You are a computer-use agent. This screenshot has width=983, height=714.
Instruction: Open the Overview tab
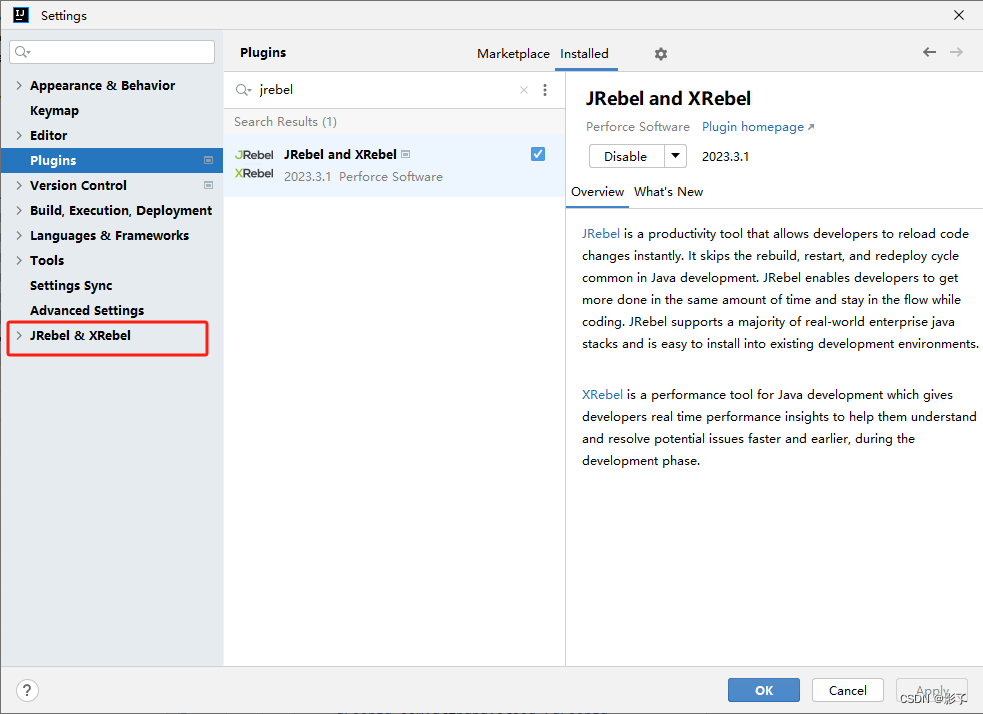(597, 192)
